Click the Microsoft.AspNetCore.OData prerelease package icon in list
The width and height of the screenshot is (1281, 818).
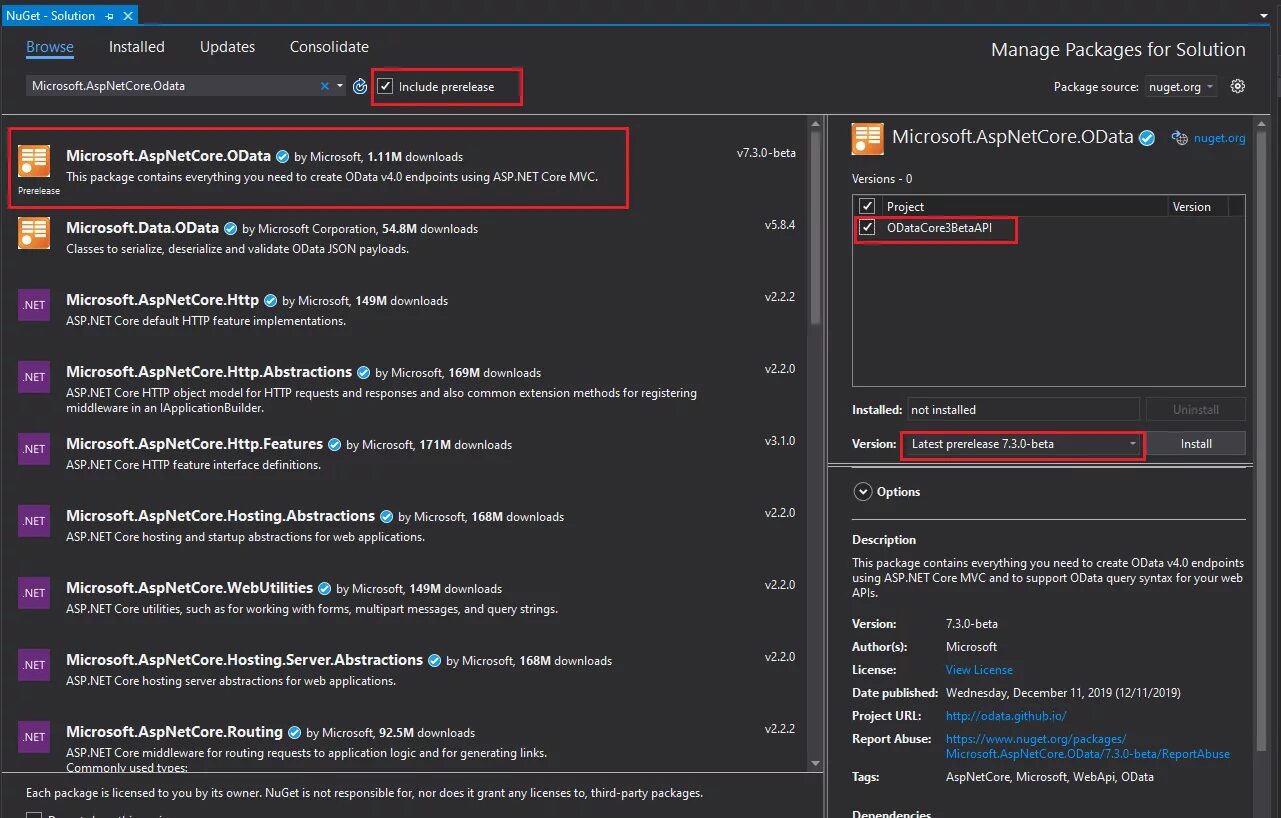(34, 163)
